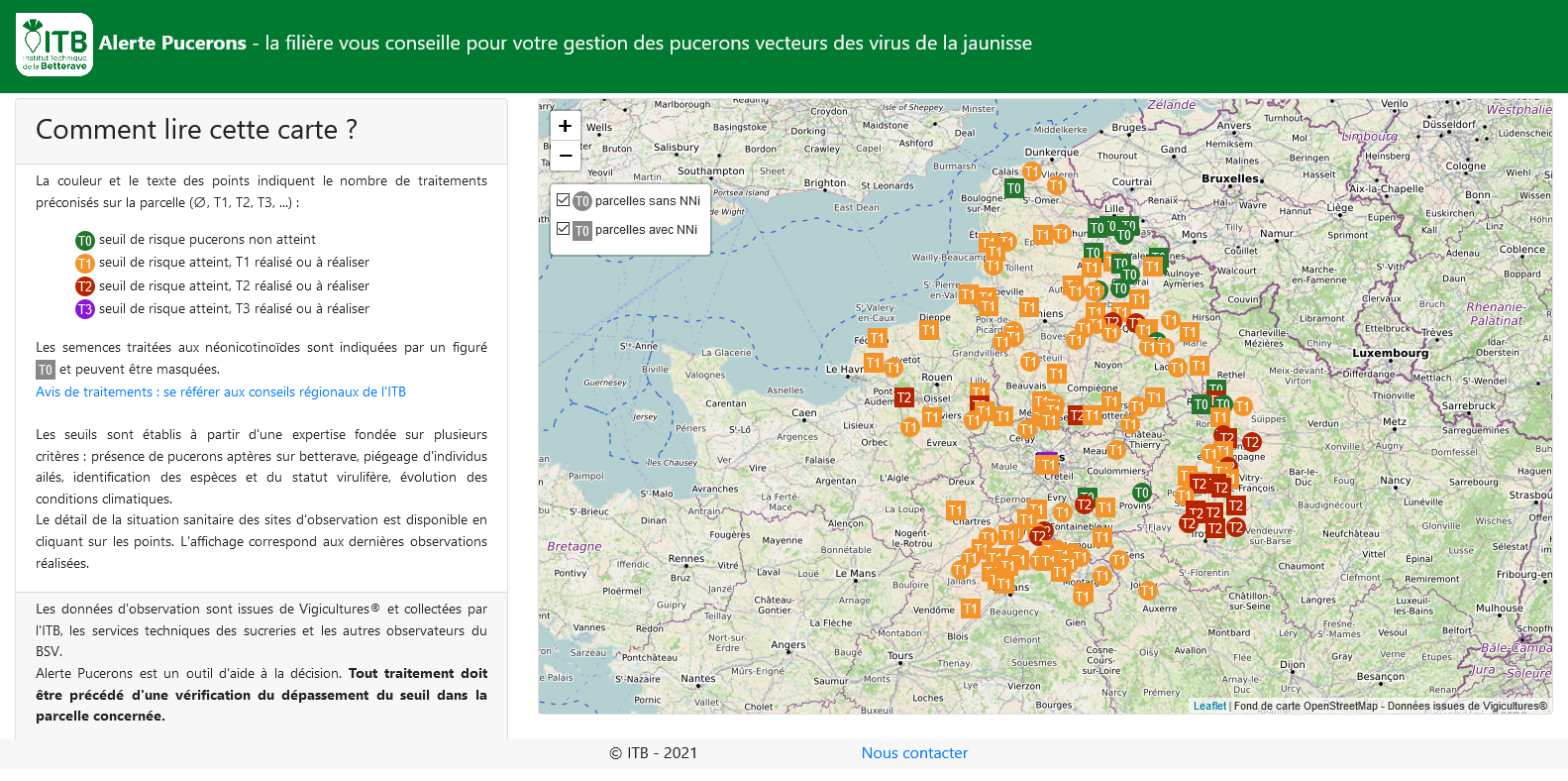The width and height of the screenshot is (1568, 781).
Task: Open the T1 orange circle marker near Auxerre
Action: (x=1148, y=591)
